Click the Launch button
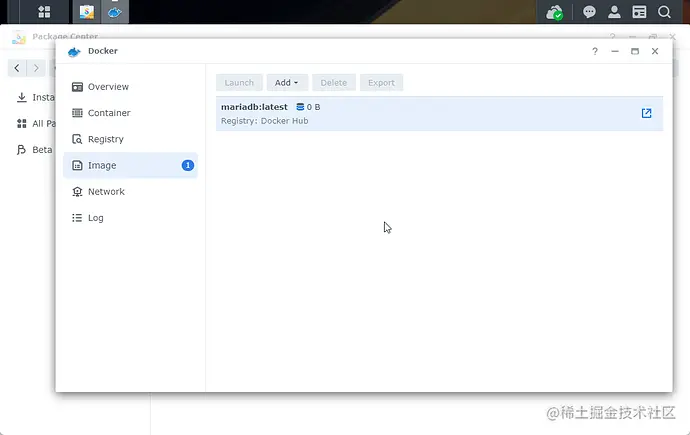Image resolution: width=690 pixels, height=435 pixels. pyautogui.click(x=239, y=83)
